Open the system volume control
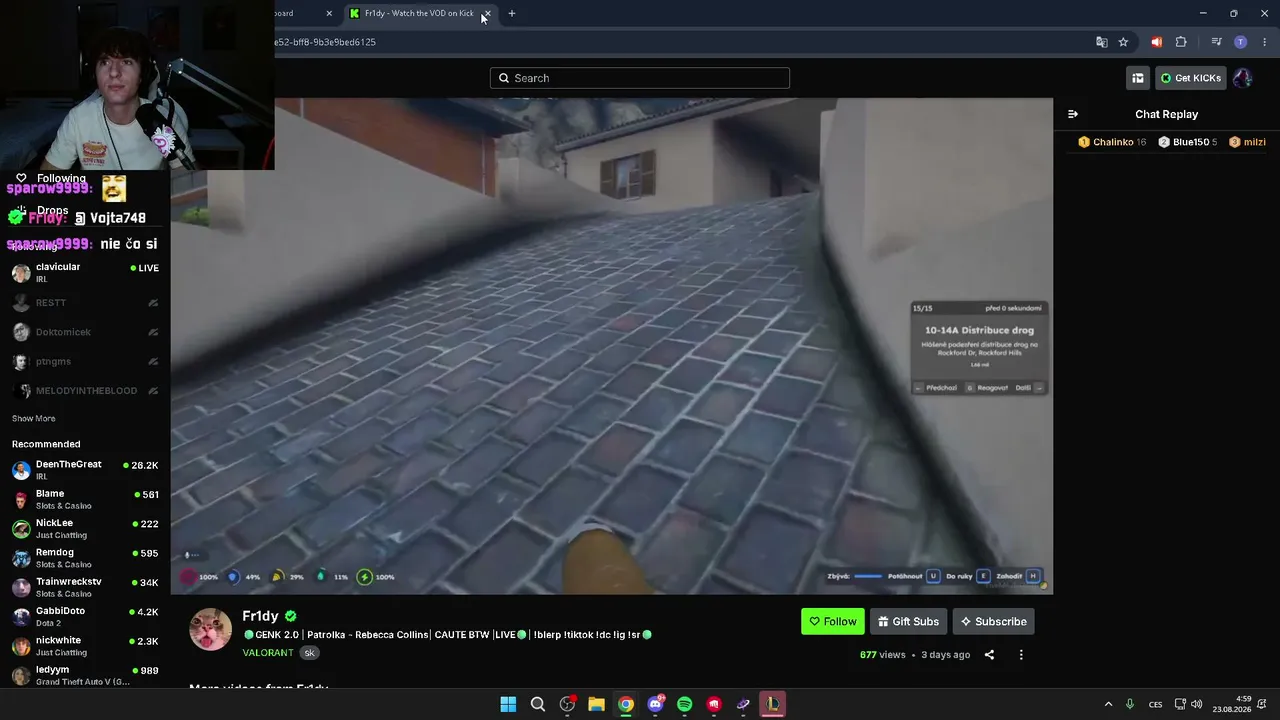 (x=1197, y=704)
